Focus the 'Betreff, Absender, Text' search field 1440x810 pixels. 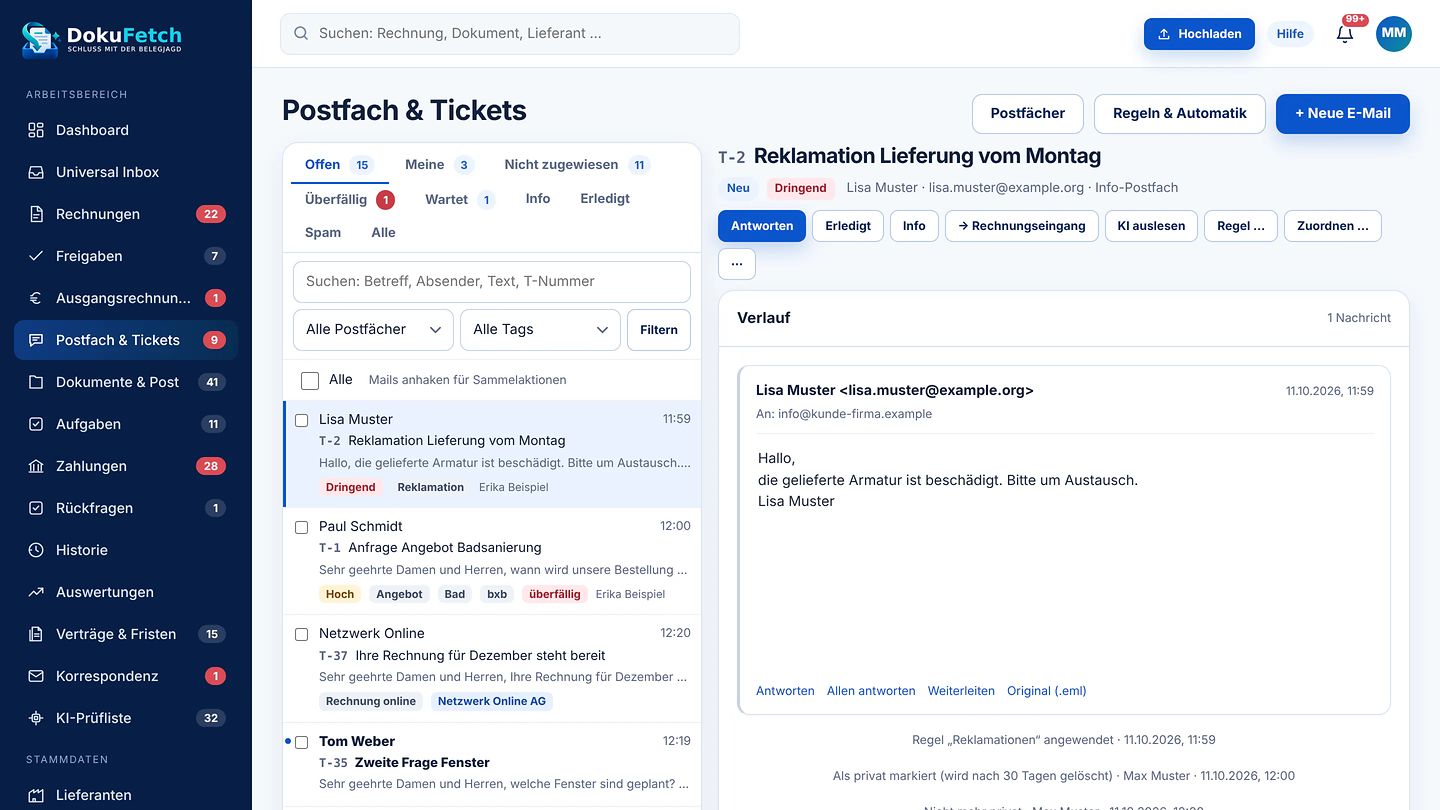point(492,282)
